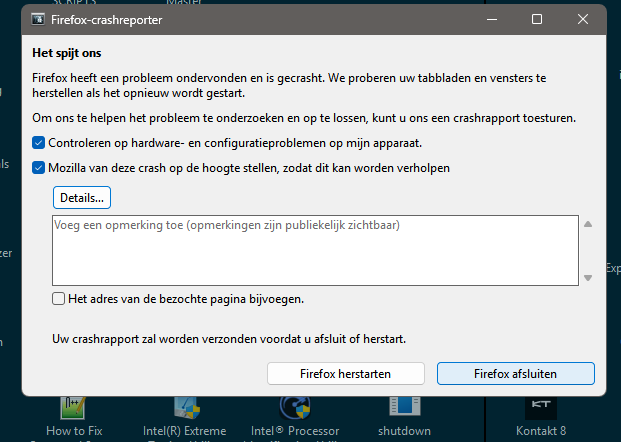Click the 'Het spijt ons' heading

tap(67, 53)
